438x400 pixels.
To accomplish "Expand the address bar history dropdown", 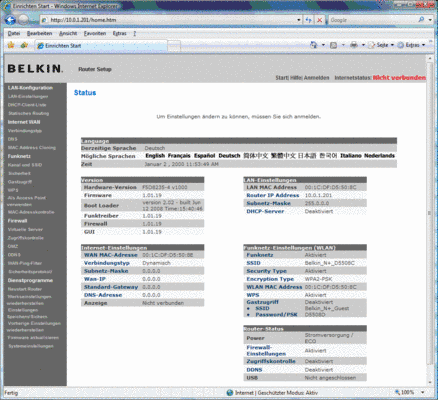I will point(299,20).
